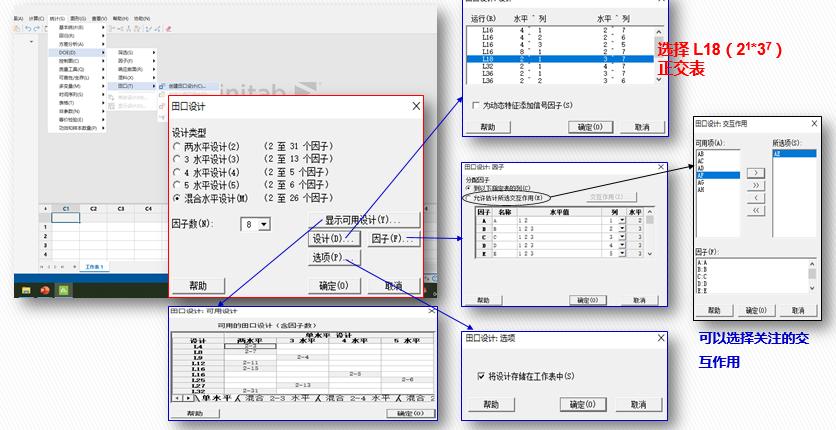Image resolution: width=836 pixels, height=430 pixels.
Task: Select AB in 可用项(A) list
Action: (718, 153)
